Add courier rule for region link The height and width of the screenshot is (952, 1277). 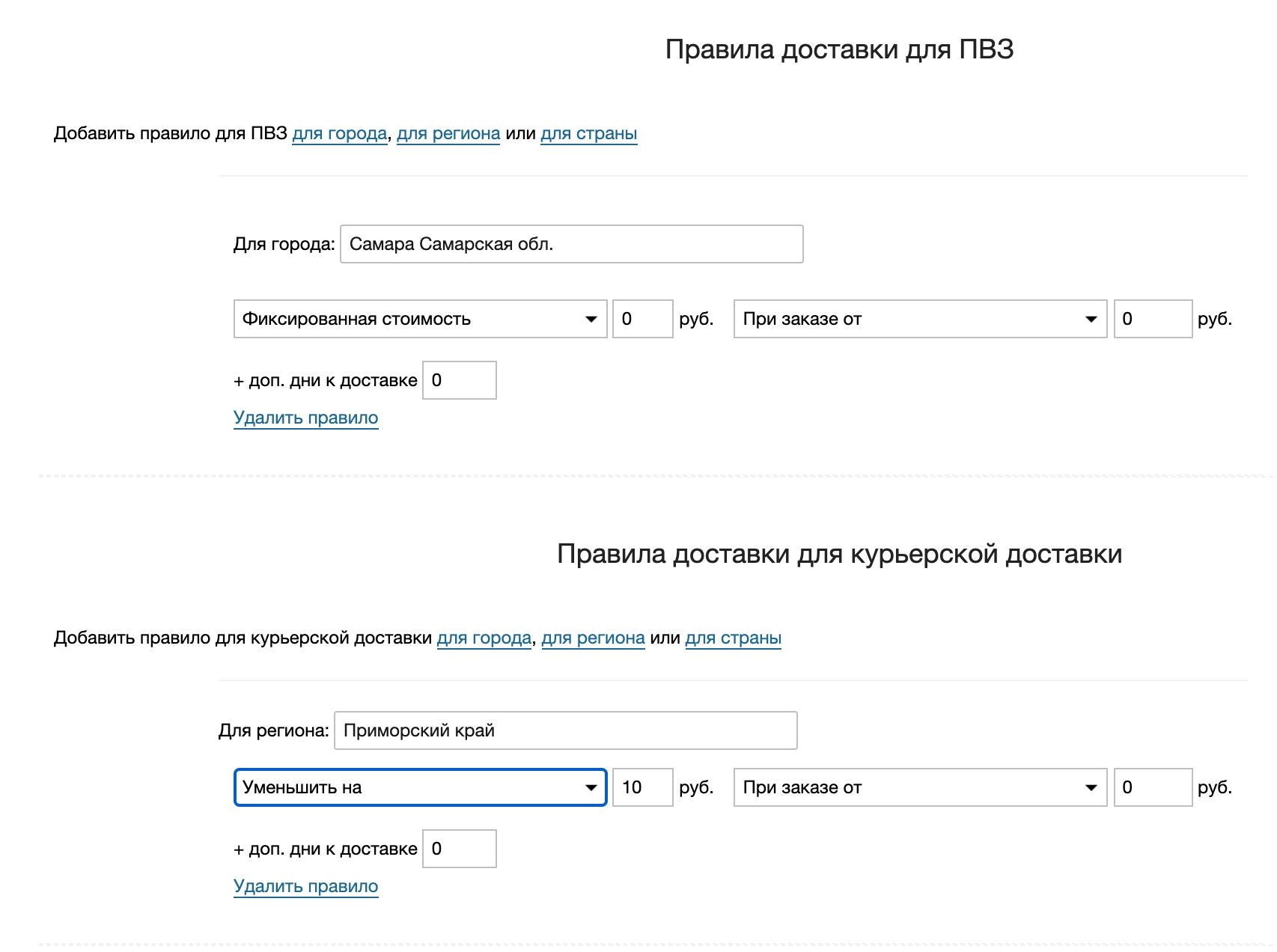pyautogui.click(x=593, y=638)
